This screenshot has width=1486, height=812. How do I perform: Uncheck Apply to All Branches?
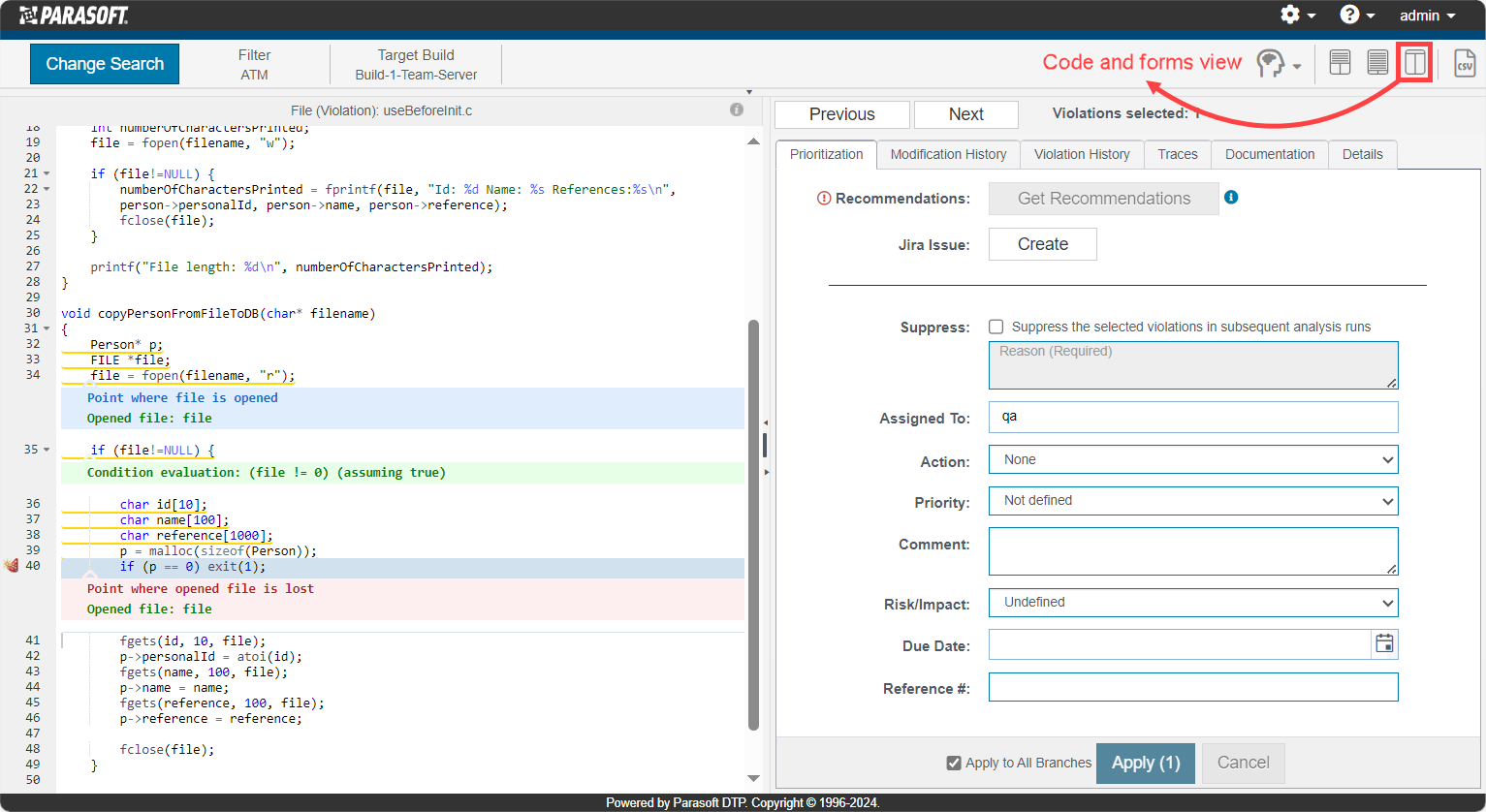pos(954,763)
